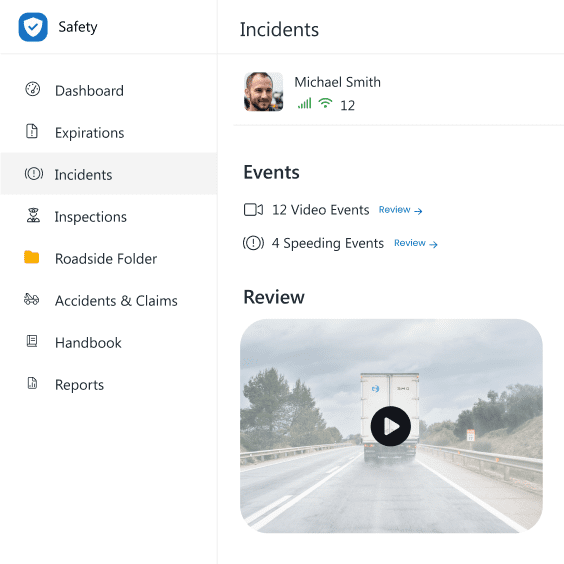Click the number 12 beside Wi-Fi icon
Image resolution: width=564 pixels, height=564 pixels.
tap(347, 105)
